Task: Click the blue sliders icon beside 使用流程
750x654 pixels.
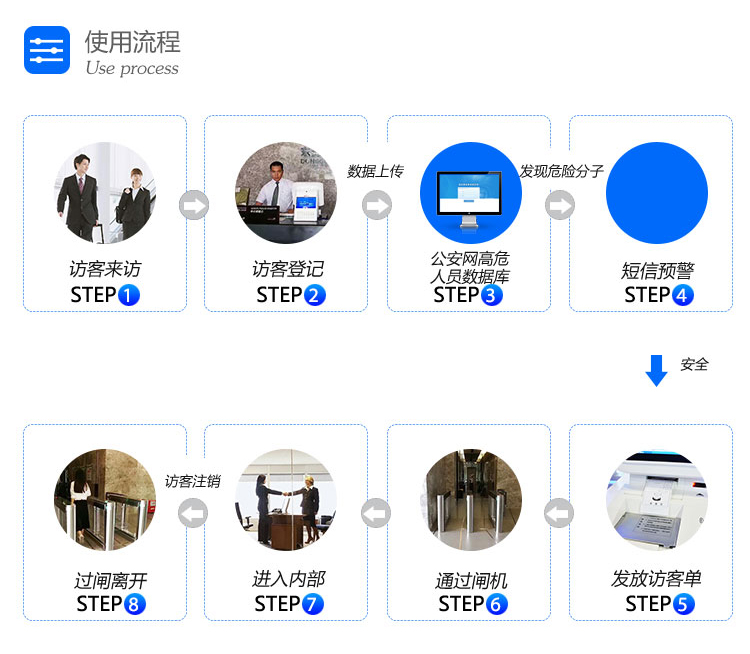Action: (47, 50)
